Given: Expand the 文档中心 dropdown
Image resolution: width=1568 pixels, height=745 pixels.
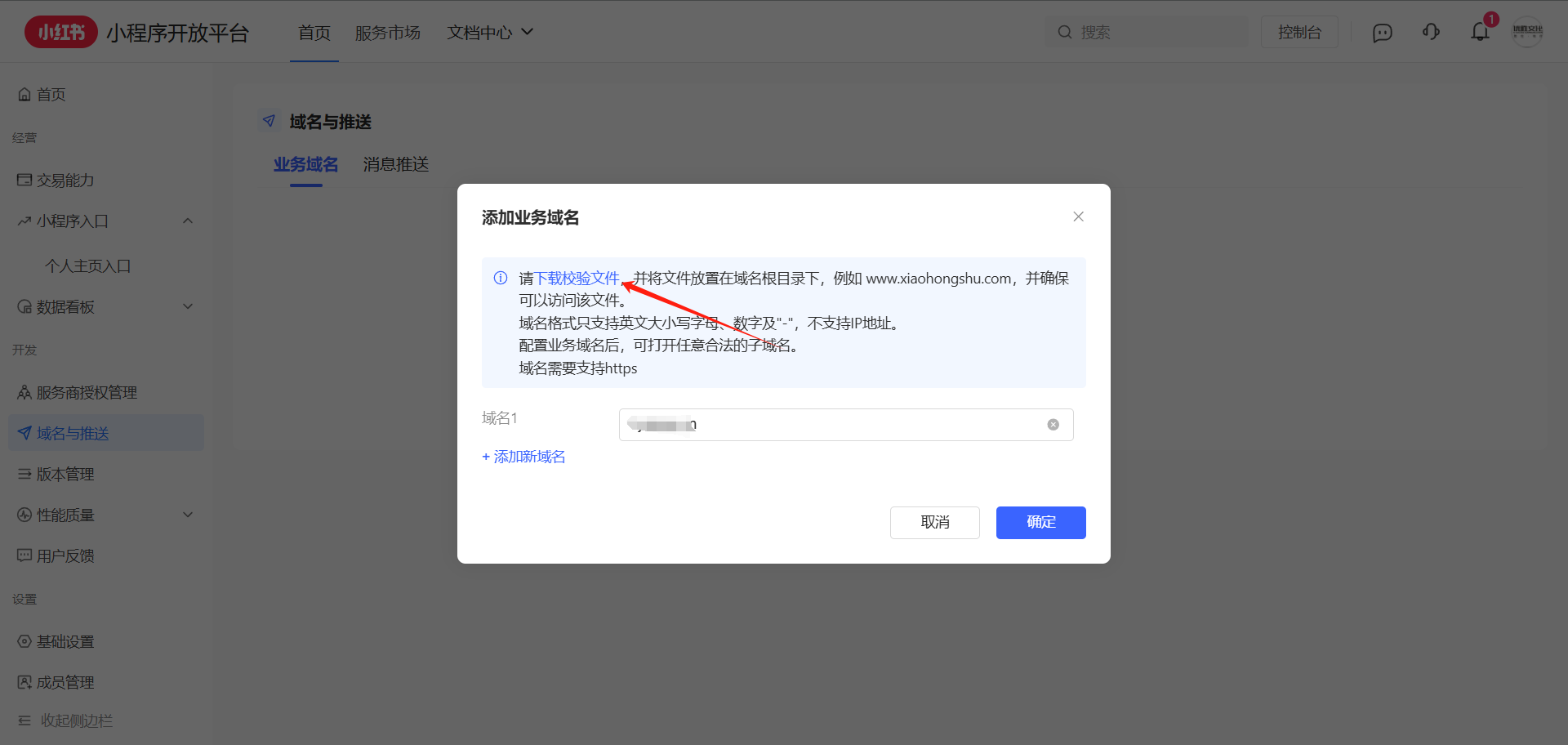Looking at the screenshot, I should [x=490, y=33].
